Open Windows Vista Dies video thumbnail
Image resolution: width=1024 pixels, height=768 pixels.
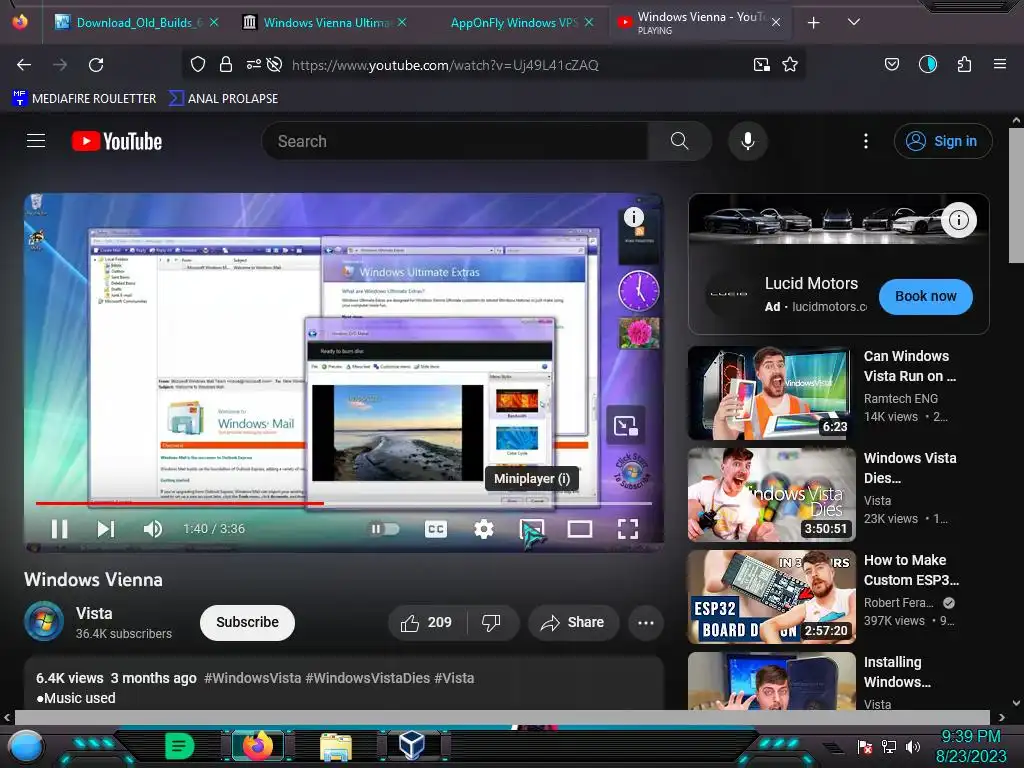coord(771,495)
